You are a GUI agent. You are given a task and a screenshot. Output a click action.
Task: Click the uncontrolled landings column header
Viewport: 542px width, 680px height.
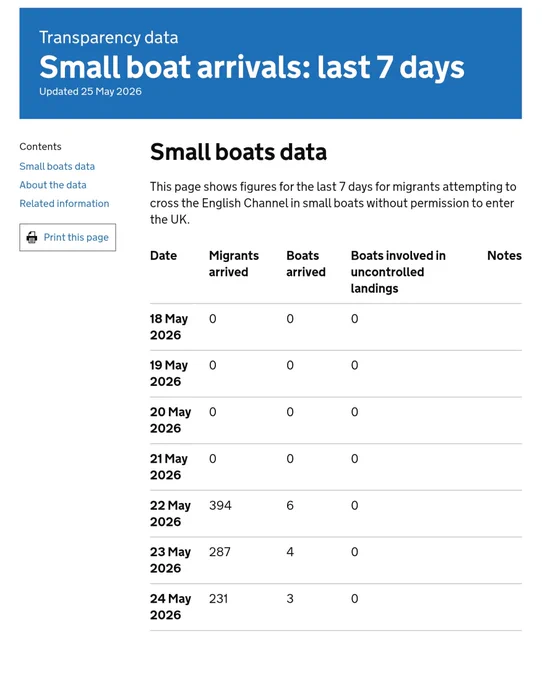coord(398,272)
